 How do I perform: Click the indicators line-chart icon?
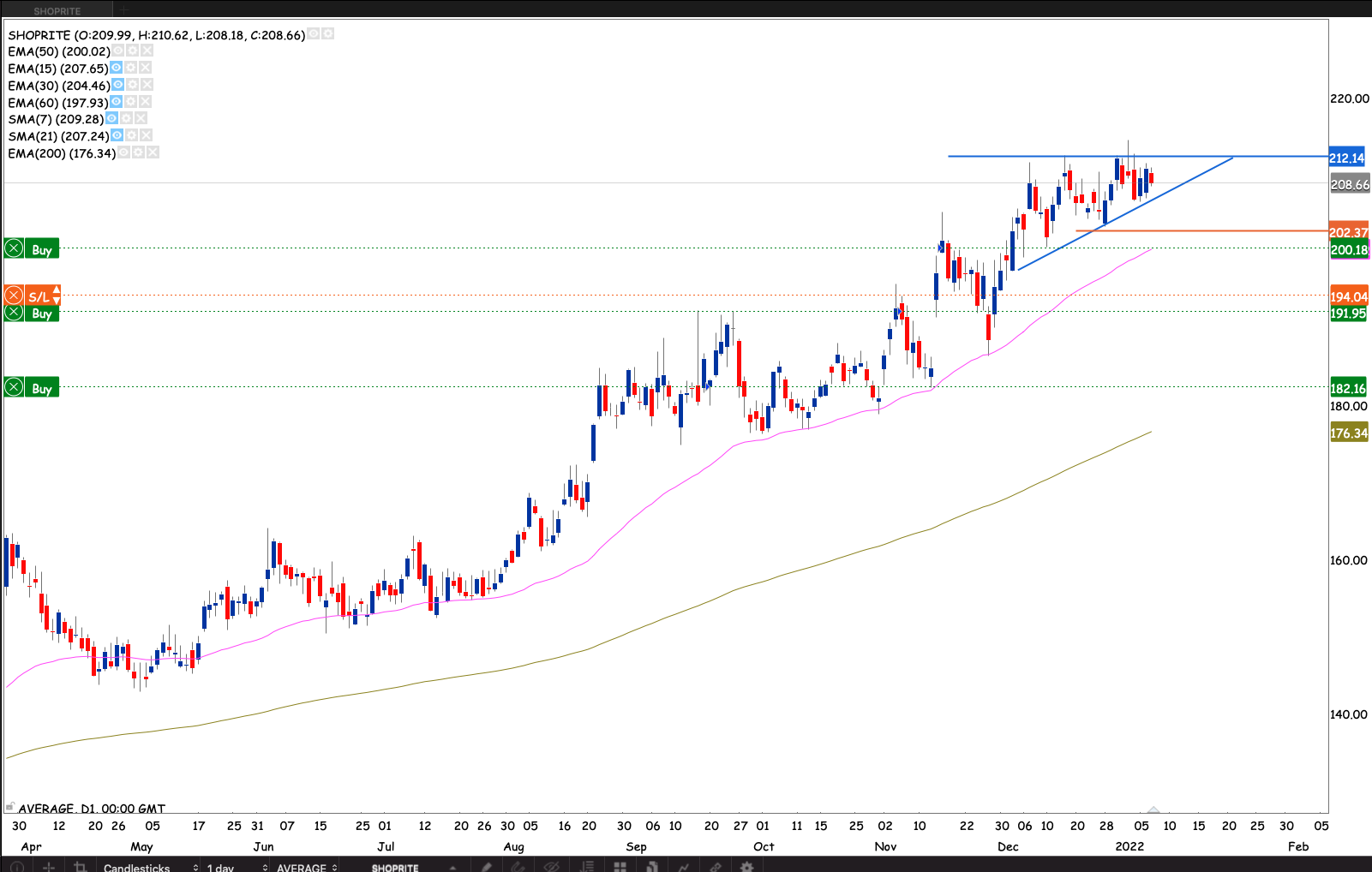(683, 867)
